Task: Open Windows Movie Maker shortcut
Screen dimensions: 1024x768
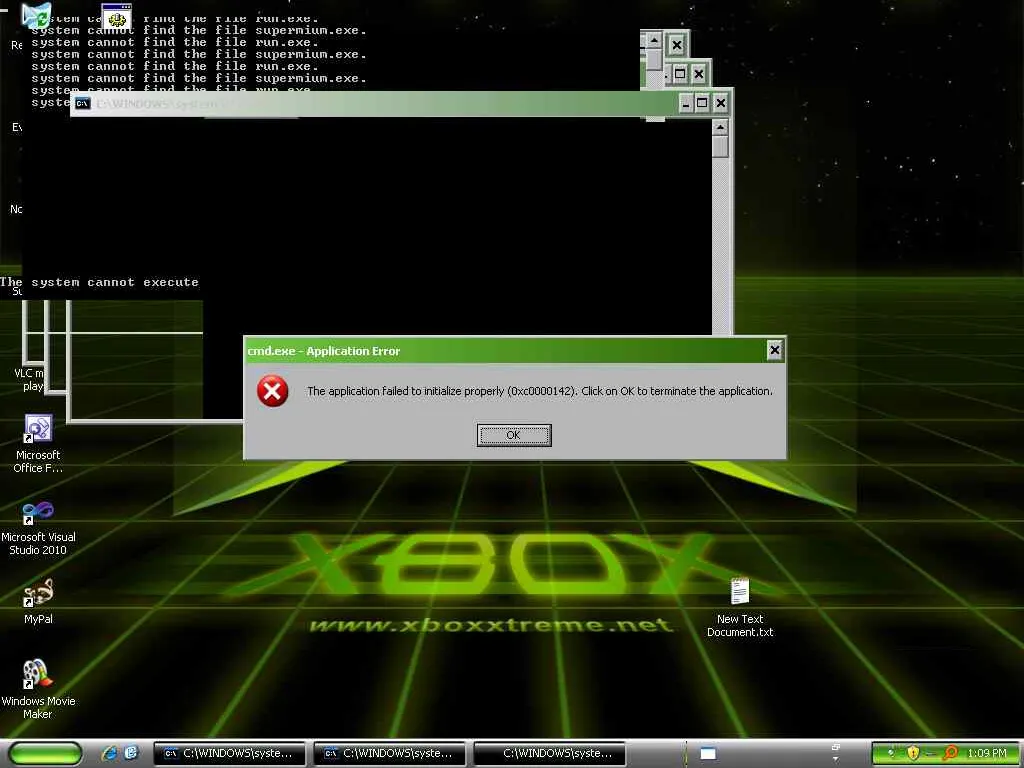Action: [38, 689]
